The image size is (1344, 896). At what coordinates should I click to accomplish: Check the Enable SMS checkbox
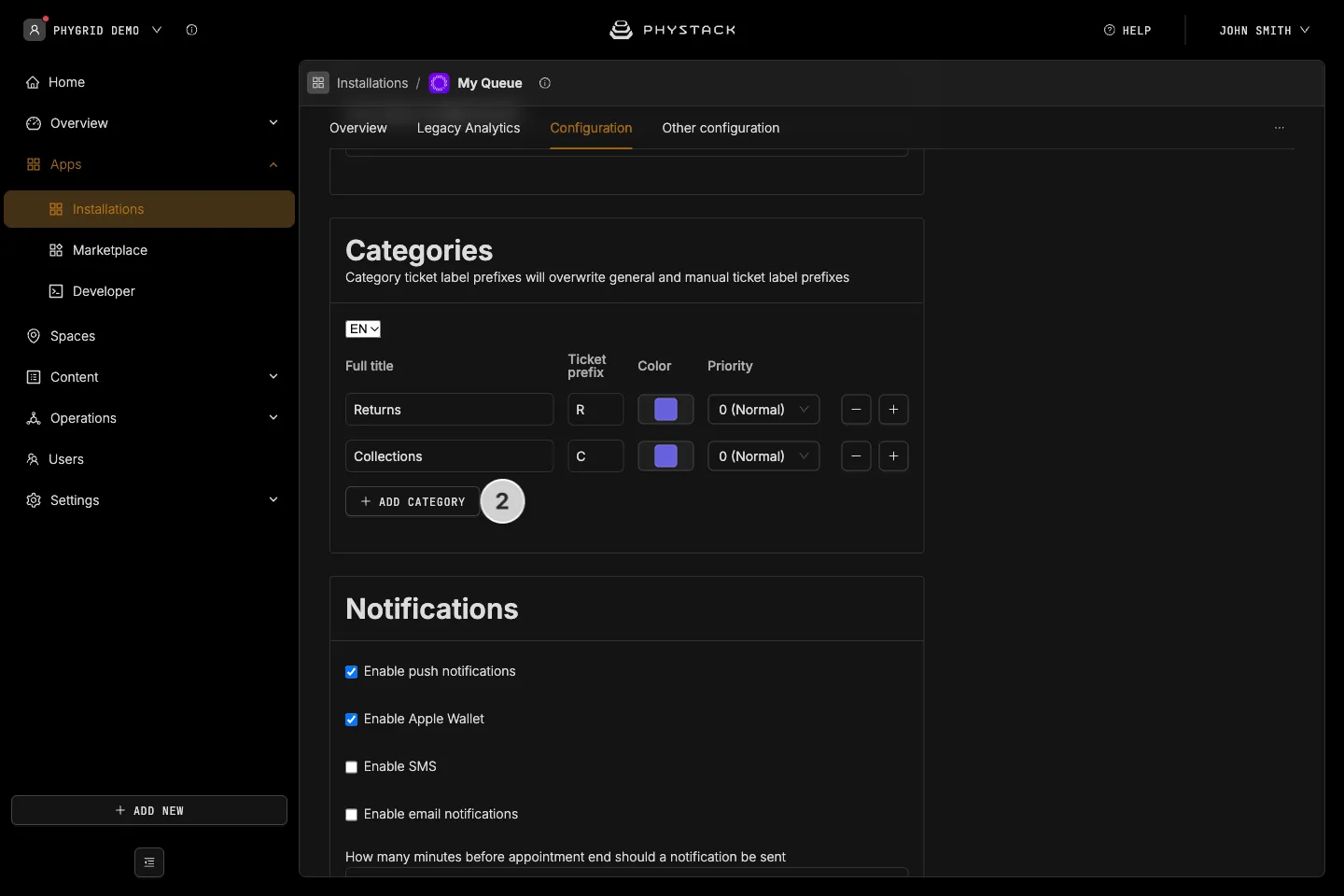pos(352,767)
